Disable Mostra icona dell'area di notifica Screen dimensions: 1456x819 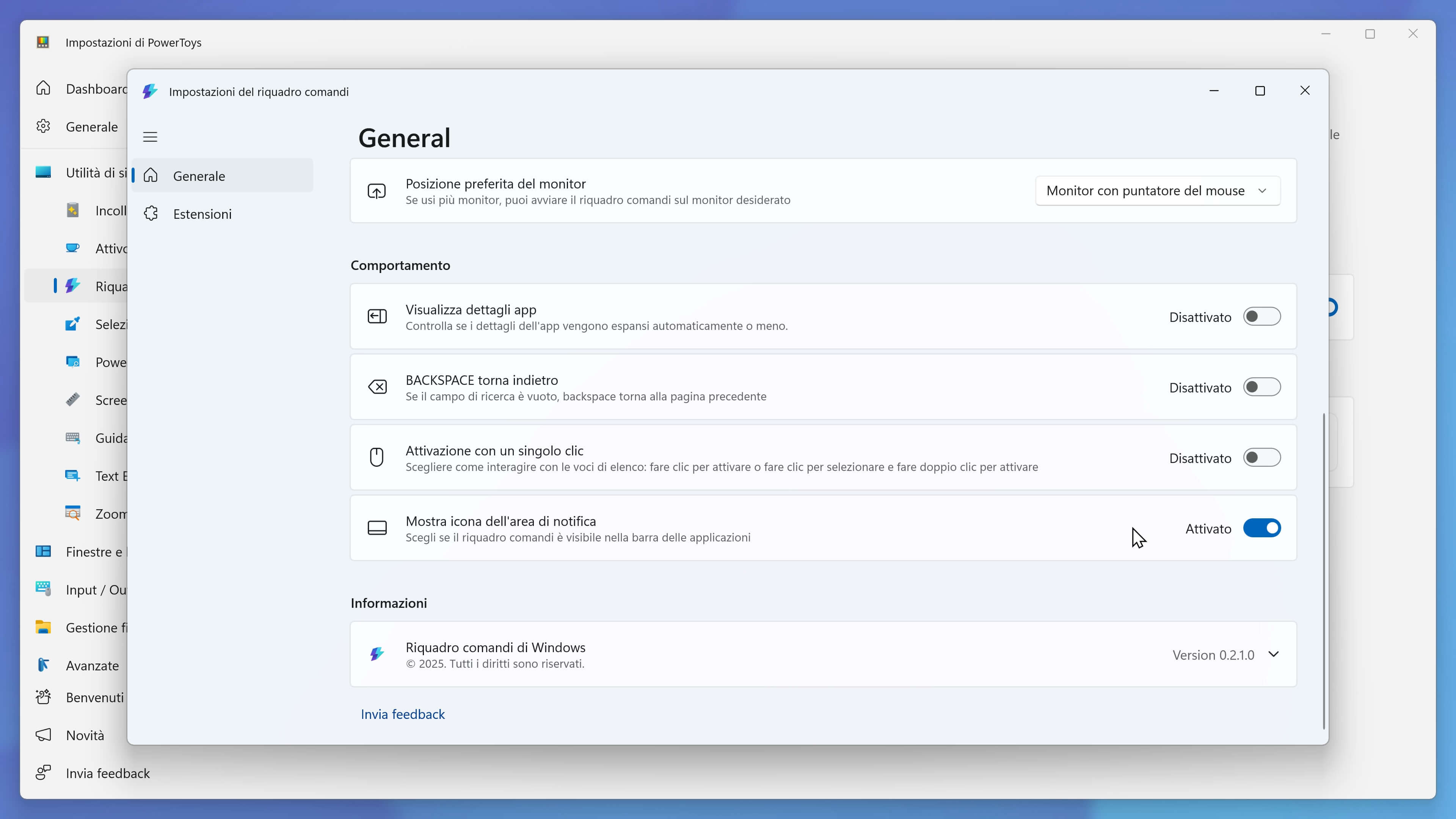pos(1261,528)
